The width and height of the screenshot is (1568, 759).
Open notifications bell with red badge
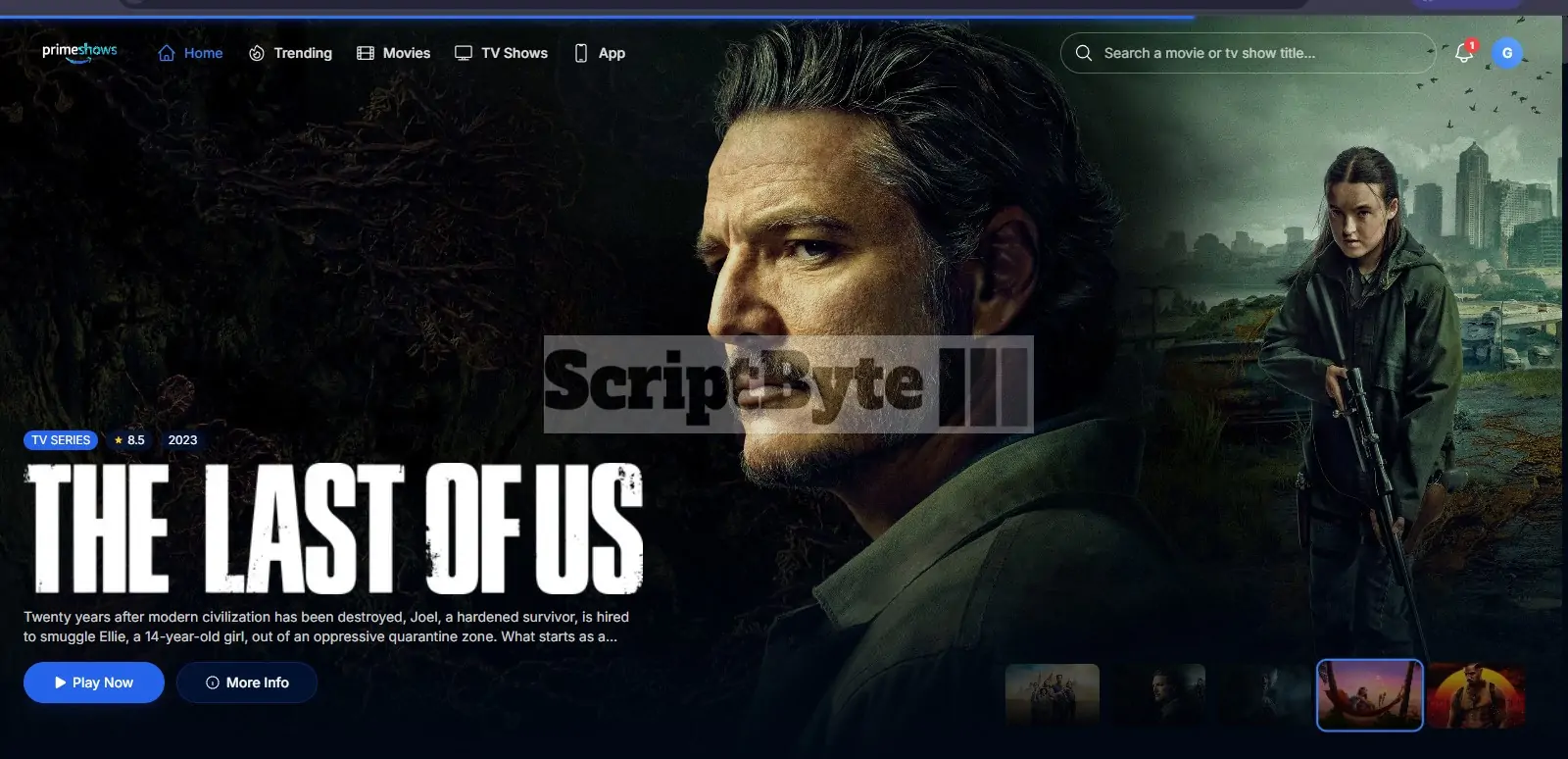(1464, 53)
